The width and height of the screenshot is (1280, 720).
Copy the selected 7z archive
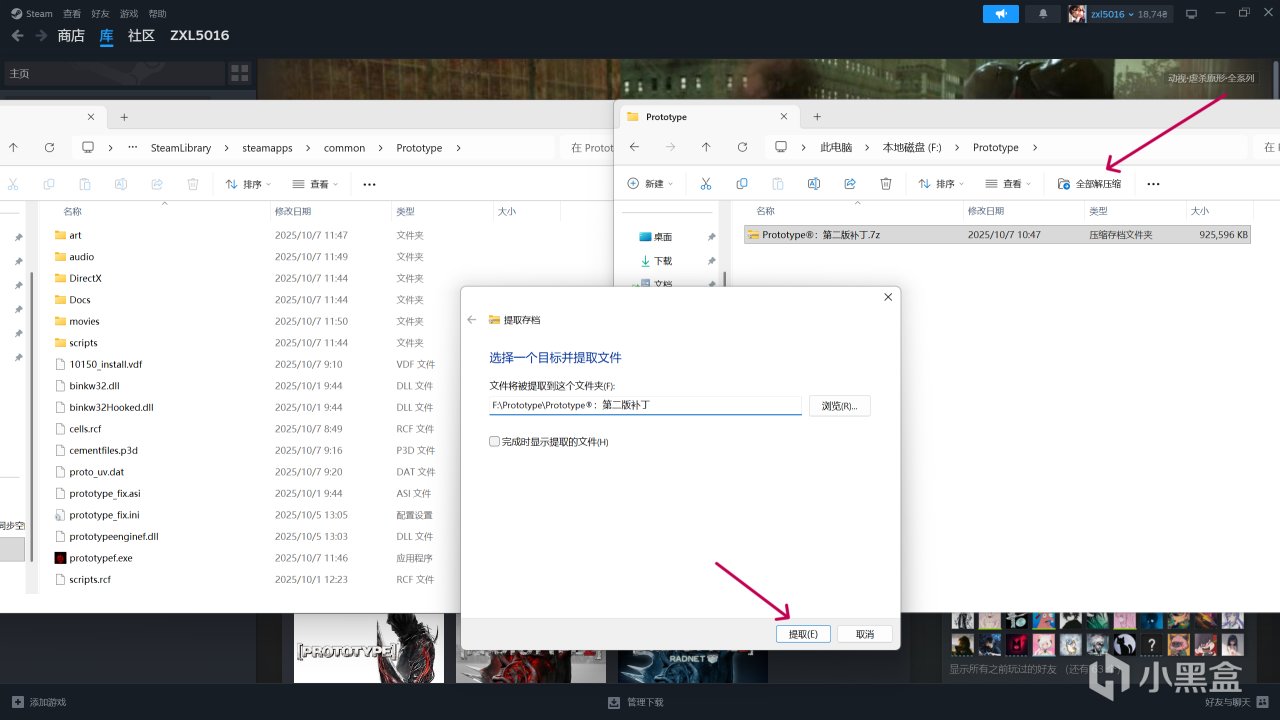click(x=741, y=184)
